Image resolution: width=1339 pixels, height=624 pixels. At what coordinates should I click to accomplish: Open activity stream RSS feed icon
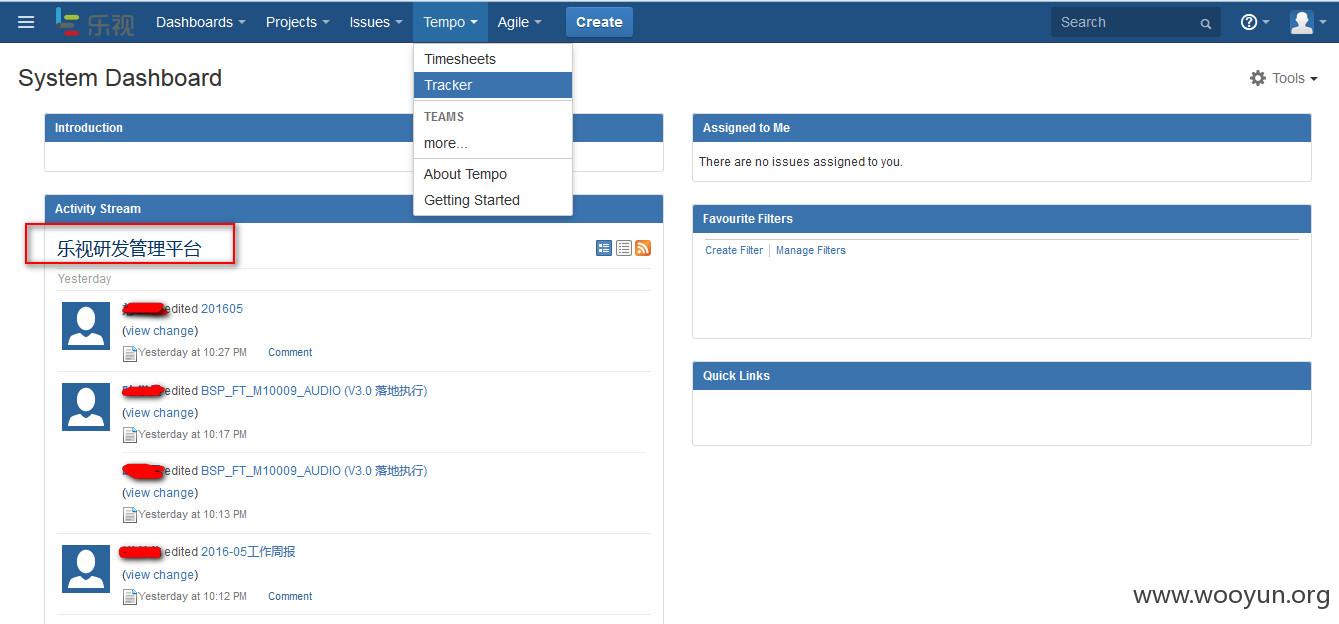pos(643,248)
